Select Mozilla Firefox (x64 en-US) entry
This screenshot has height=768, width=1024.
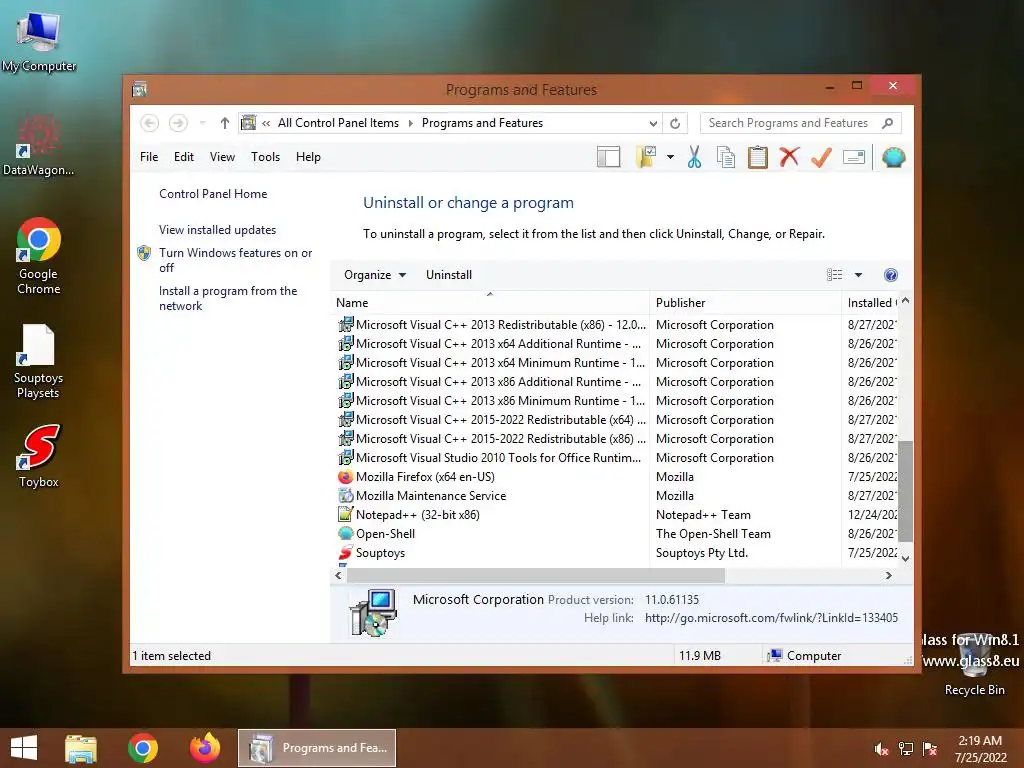[x=425, y=477]
